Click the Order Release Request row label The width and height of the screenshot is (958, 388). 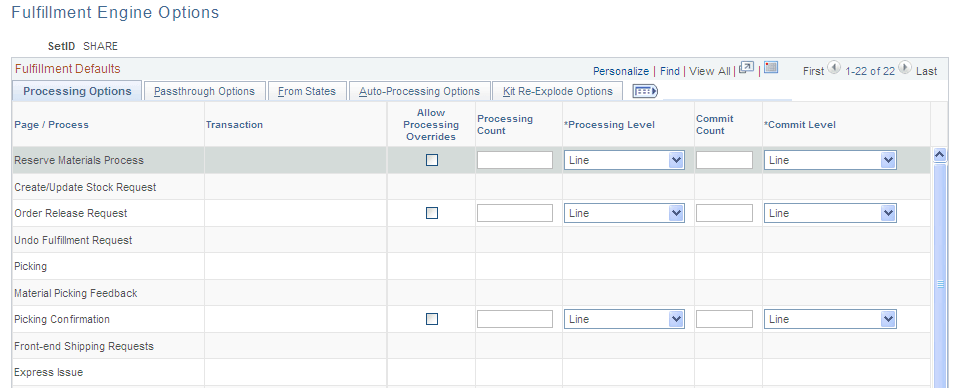[71, 213]
